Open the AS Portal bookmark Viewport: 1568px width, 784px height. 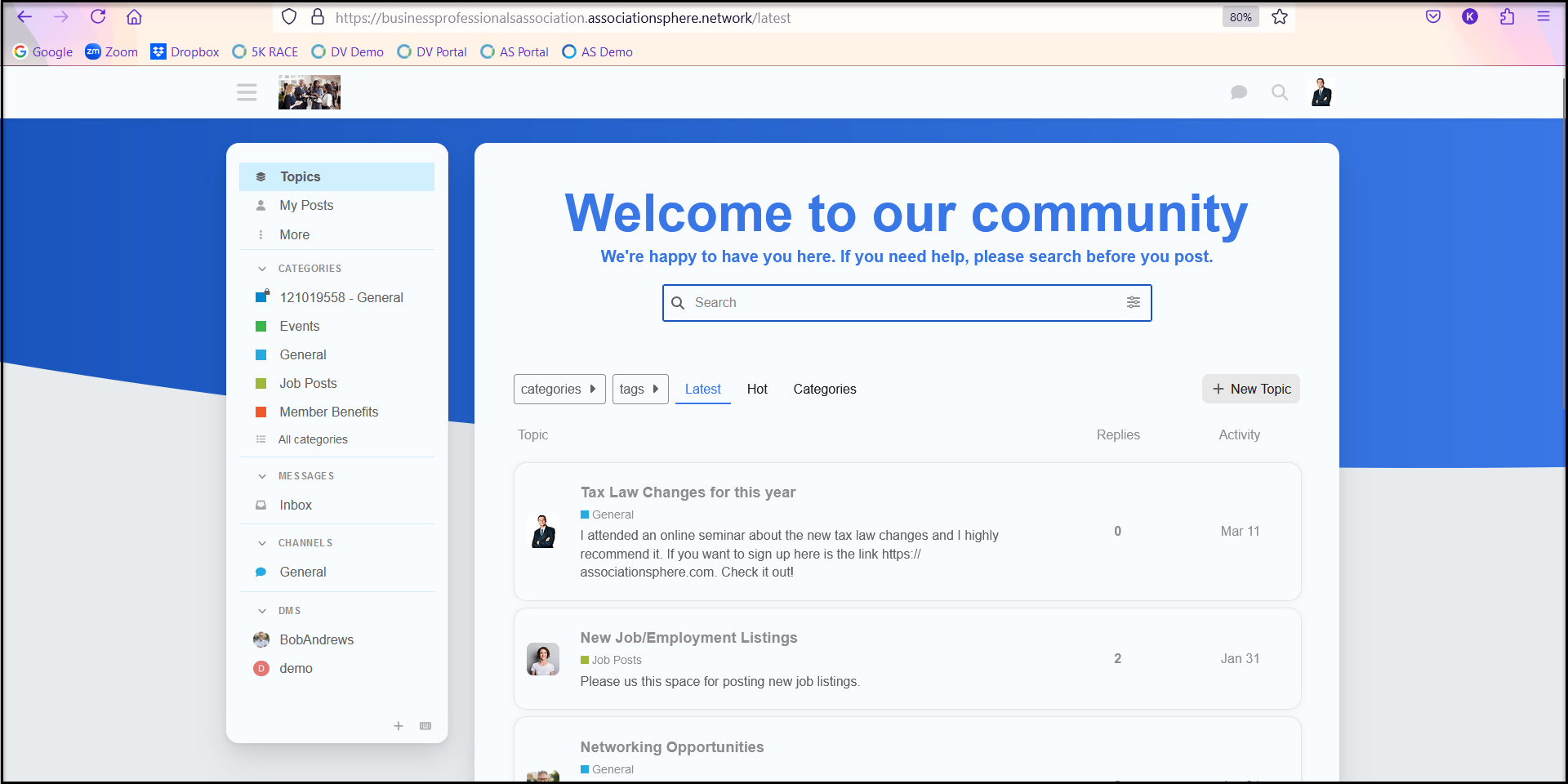coord(514,51)
